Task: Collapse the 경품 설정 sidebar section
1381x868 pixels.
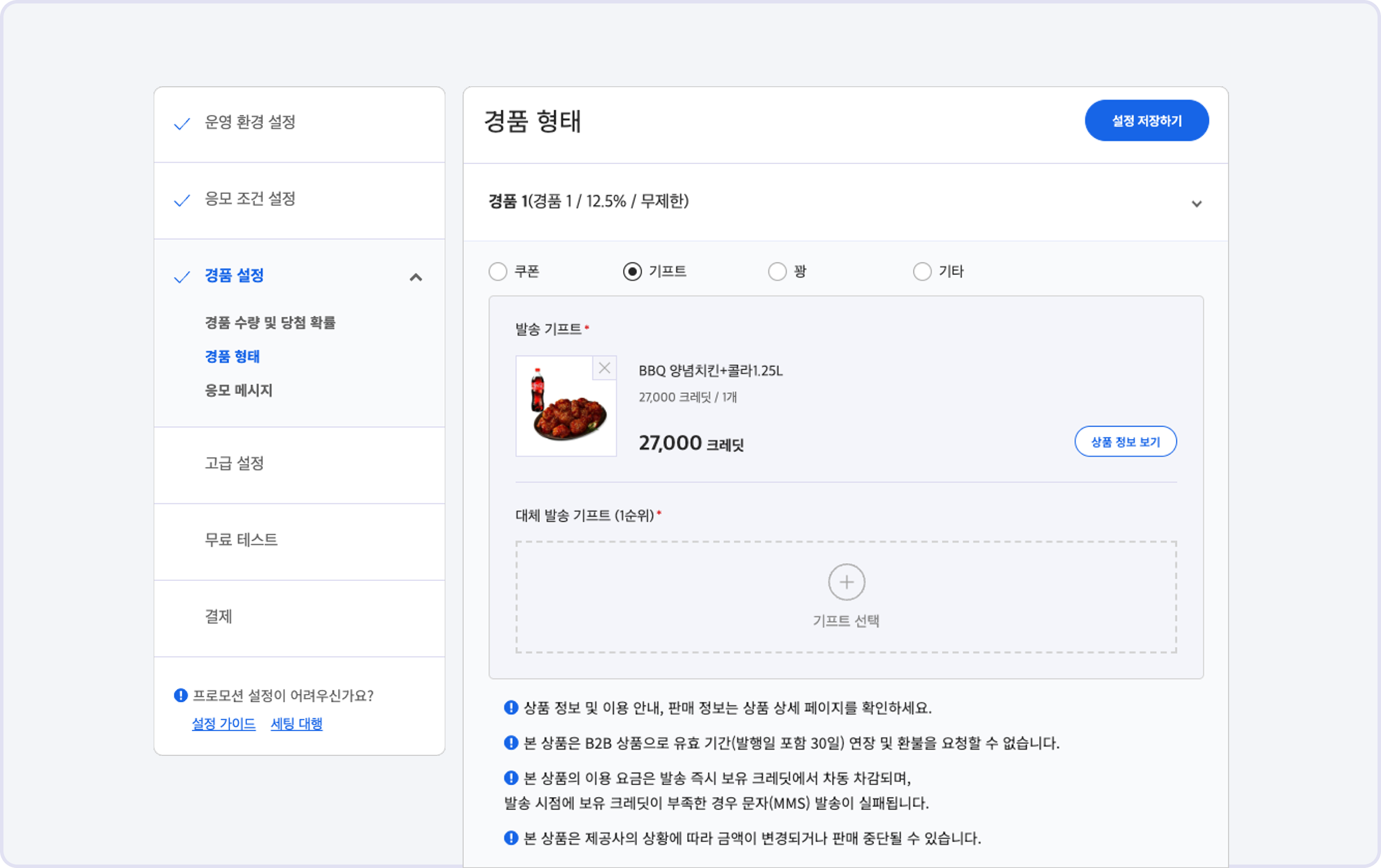Action: 415,277
